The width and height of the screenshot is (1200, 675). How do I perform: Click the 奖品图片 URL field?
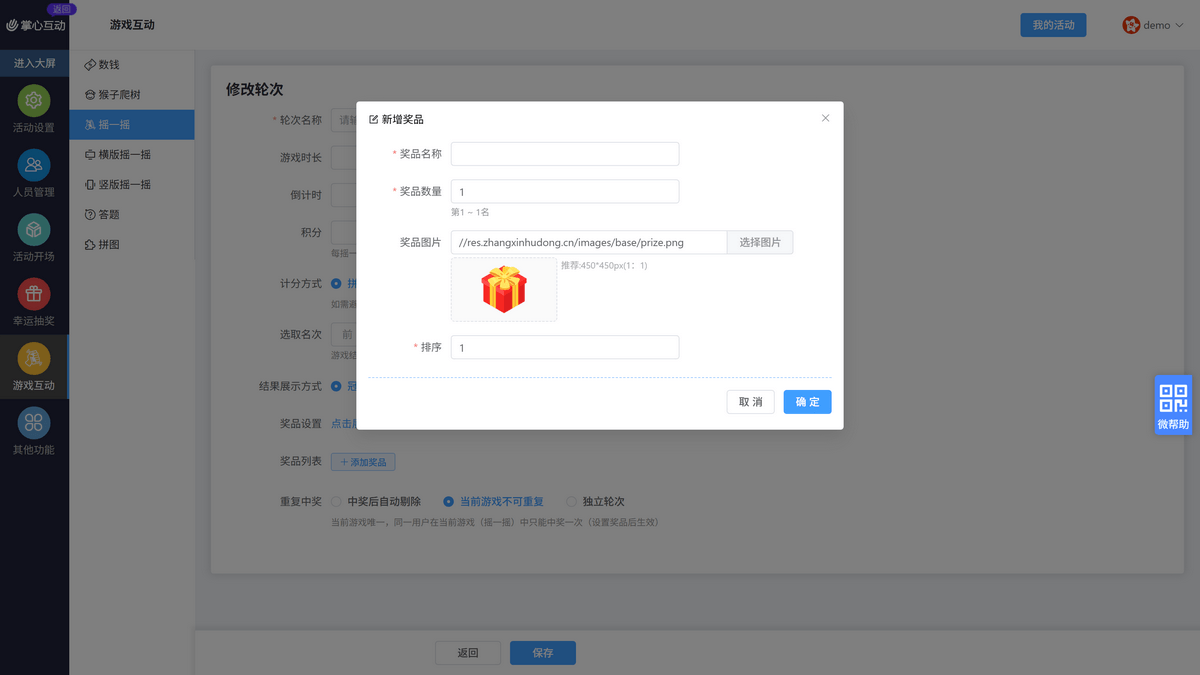(x=589, y=242)
